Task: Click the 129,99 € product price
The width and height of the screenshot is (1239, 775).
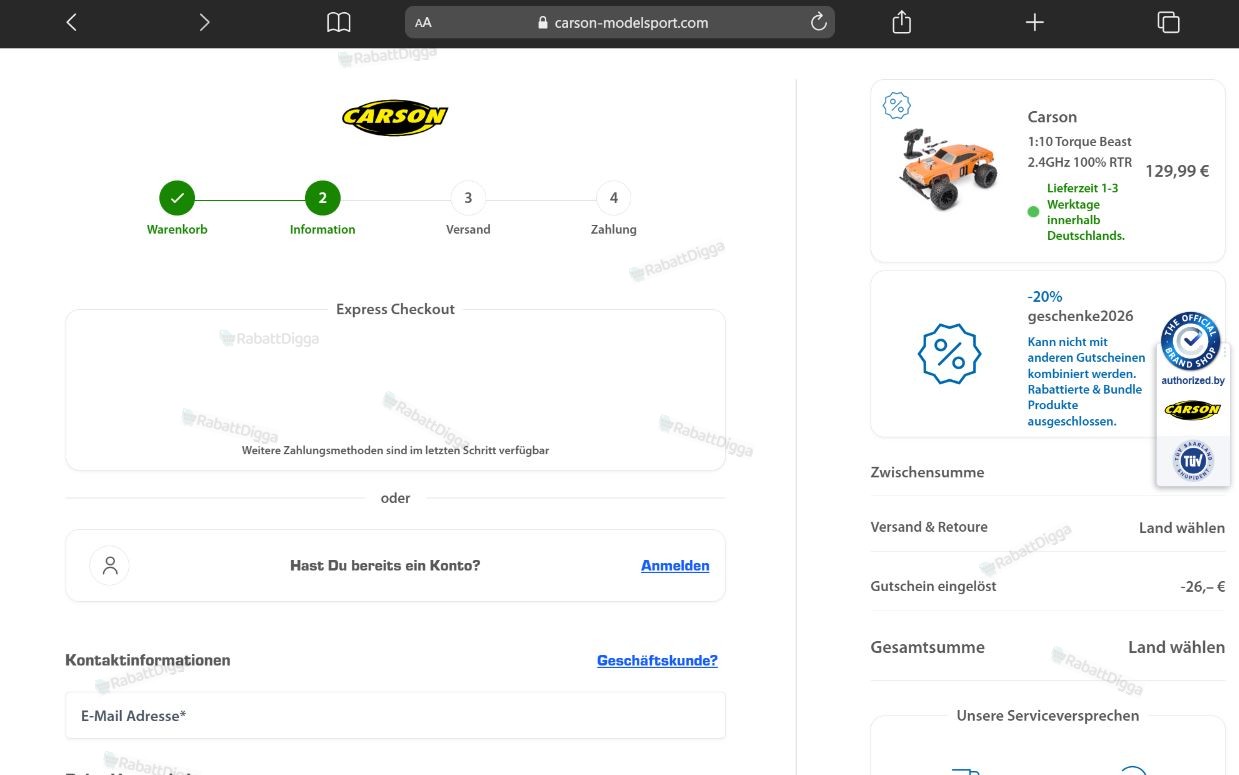Action: pyautogui.click(x=1177, y=171)
